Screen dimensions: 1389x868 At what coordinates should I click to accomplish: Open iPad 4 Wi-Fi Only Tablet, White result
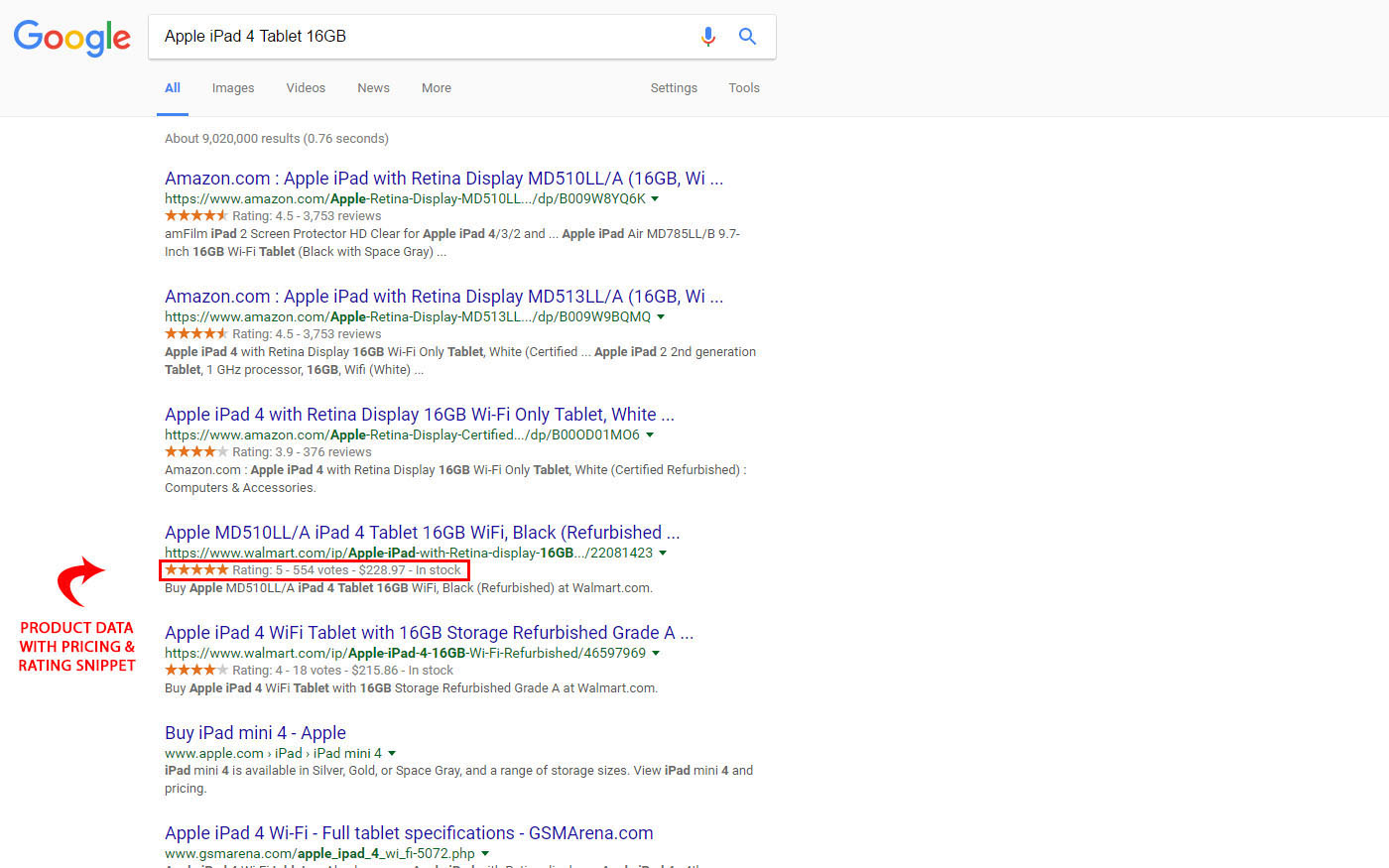420,415
